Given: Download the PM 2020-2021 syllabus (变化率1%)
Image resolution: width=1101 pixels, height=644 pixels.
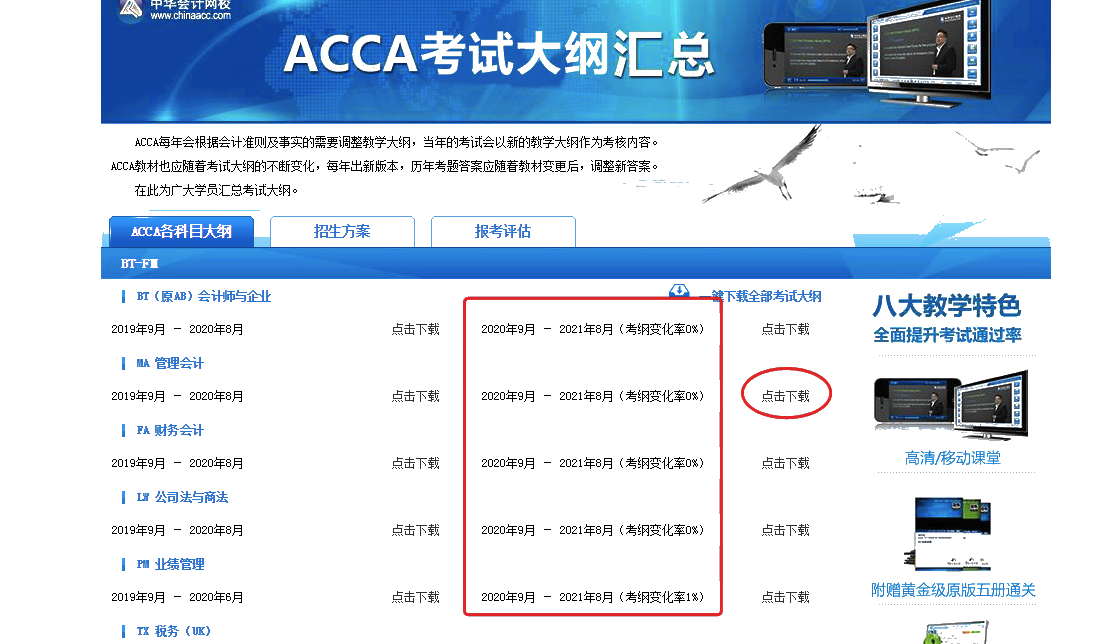Looking at the screenshot, I should [785, 597].
